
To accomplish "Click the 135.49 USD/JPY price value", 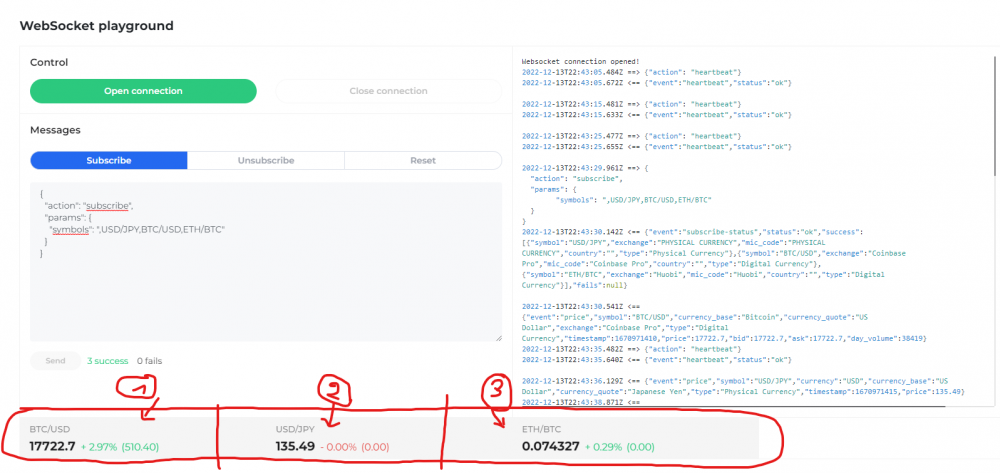I will (295, 446).
